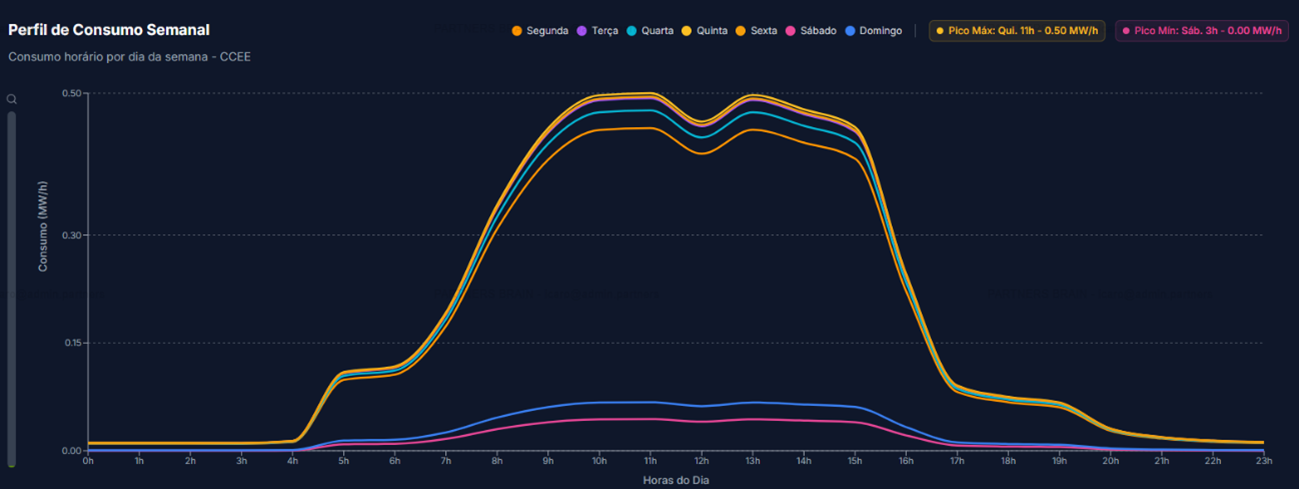Click the orange dot beside Segunda
Image resolution: width=1299 pixels, height=489 pixels.
[517, 31]
